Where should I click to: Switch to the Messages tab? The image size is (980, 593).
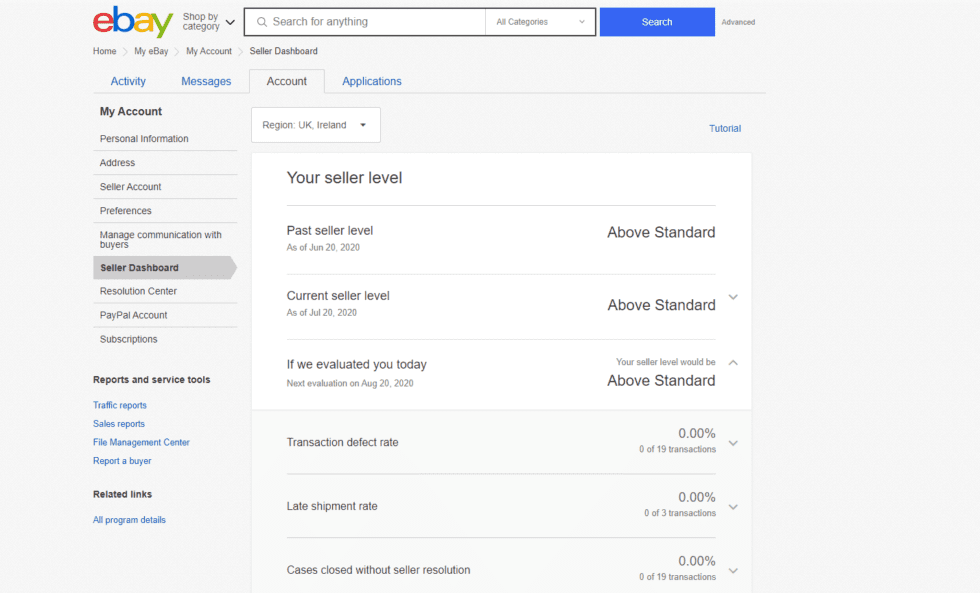[x=206, y=81]
